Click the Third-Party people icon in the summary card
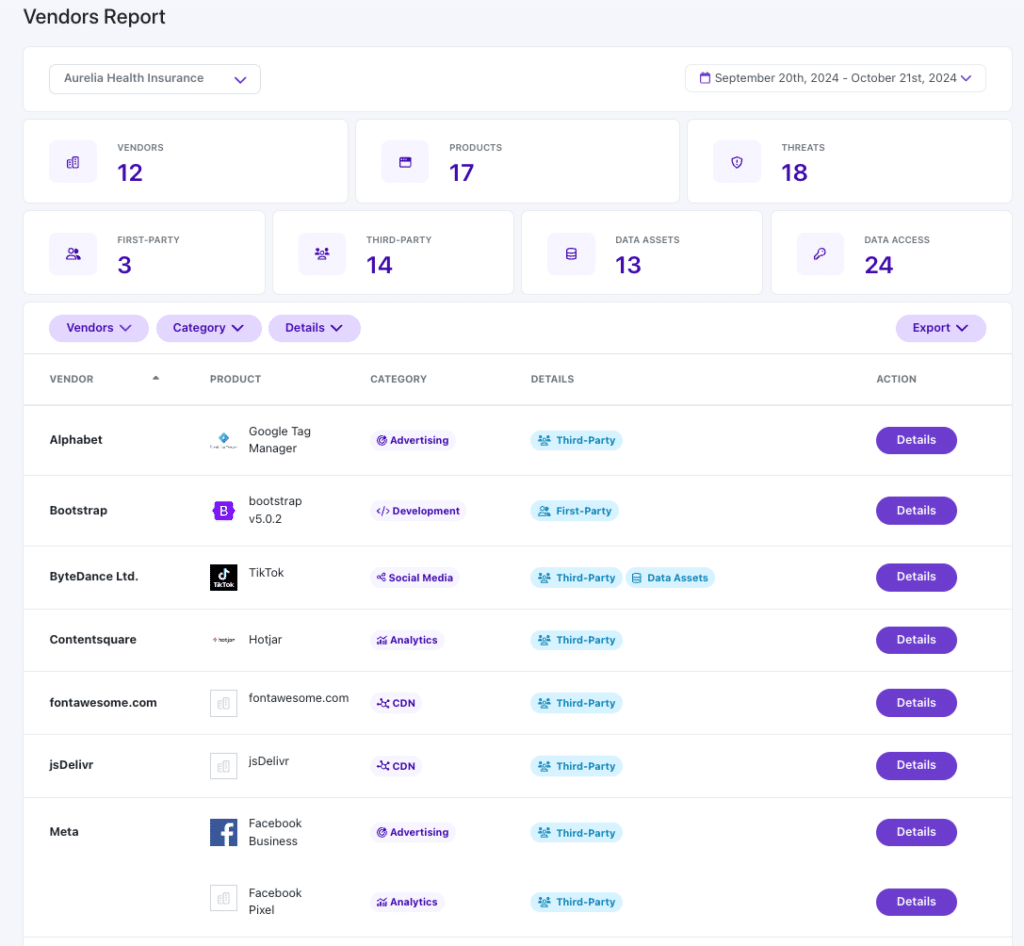Screen dimensions: 1024x946 pyautogui.click(x=322, y=254)
